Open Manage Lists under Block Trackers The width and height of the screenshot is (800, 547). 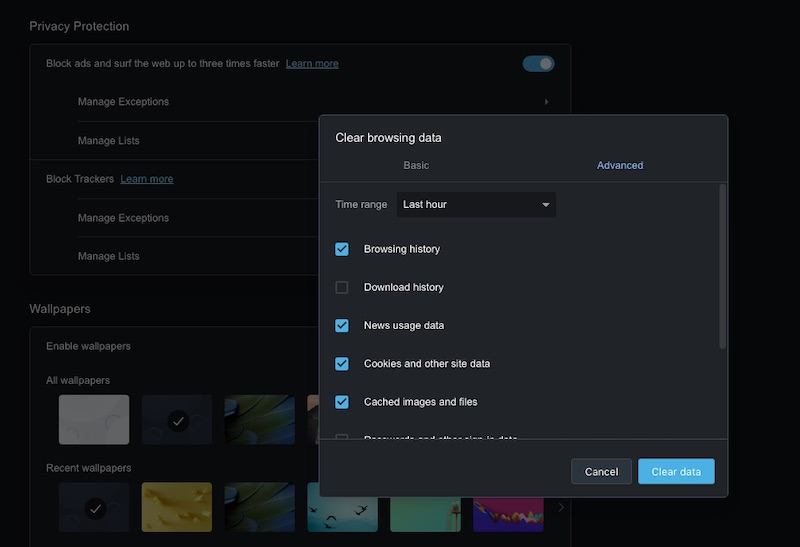pos(109,257)
